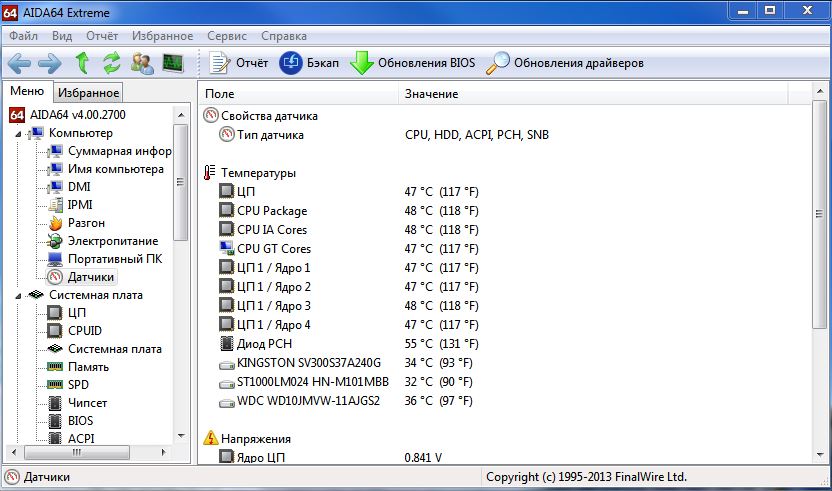Click the forward arrow toolbar icon

pyautogui.click(x=50, y=63)
